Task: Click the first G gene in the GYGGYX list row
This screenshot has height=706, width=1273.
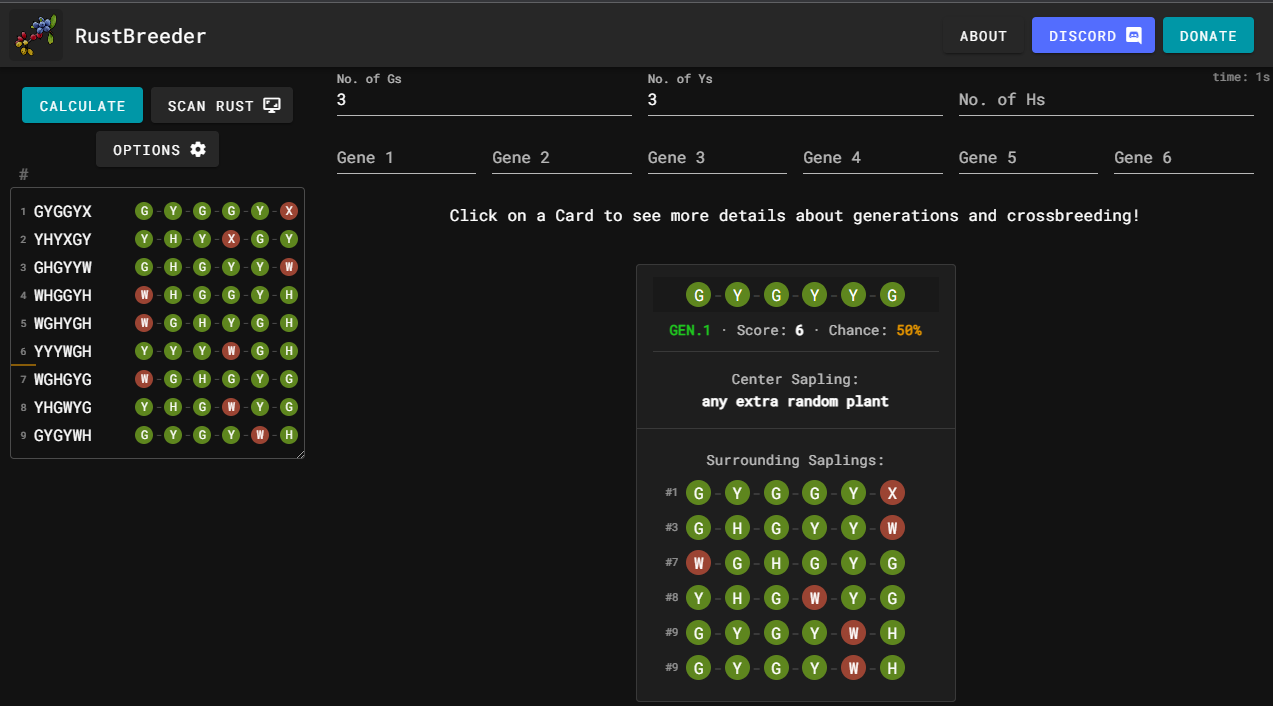Action: [x=144, y=211]
